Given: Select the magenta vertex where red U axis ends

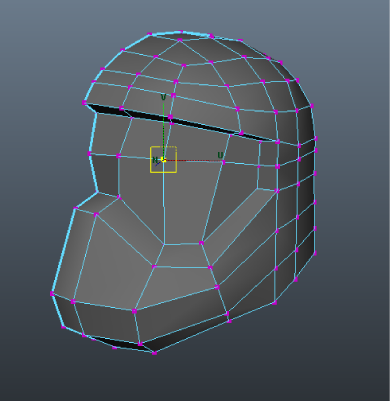Looking at the screenshot, I should (x=223, y=162).
